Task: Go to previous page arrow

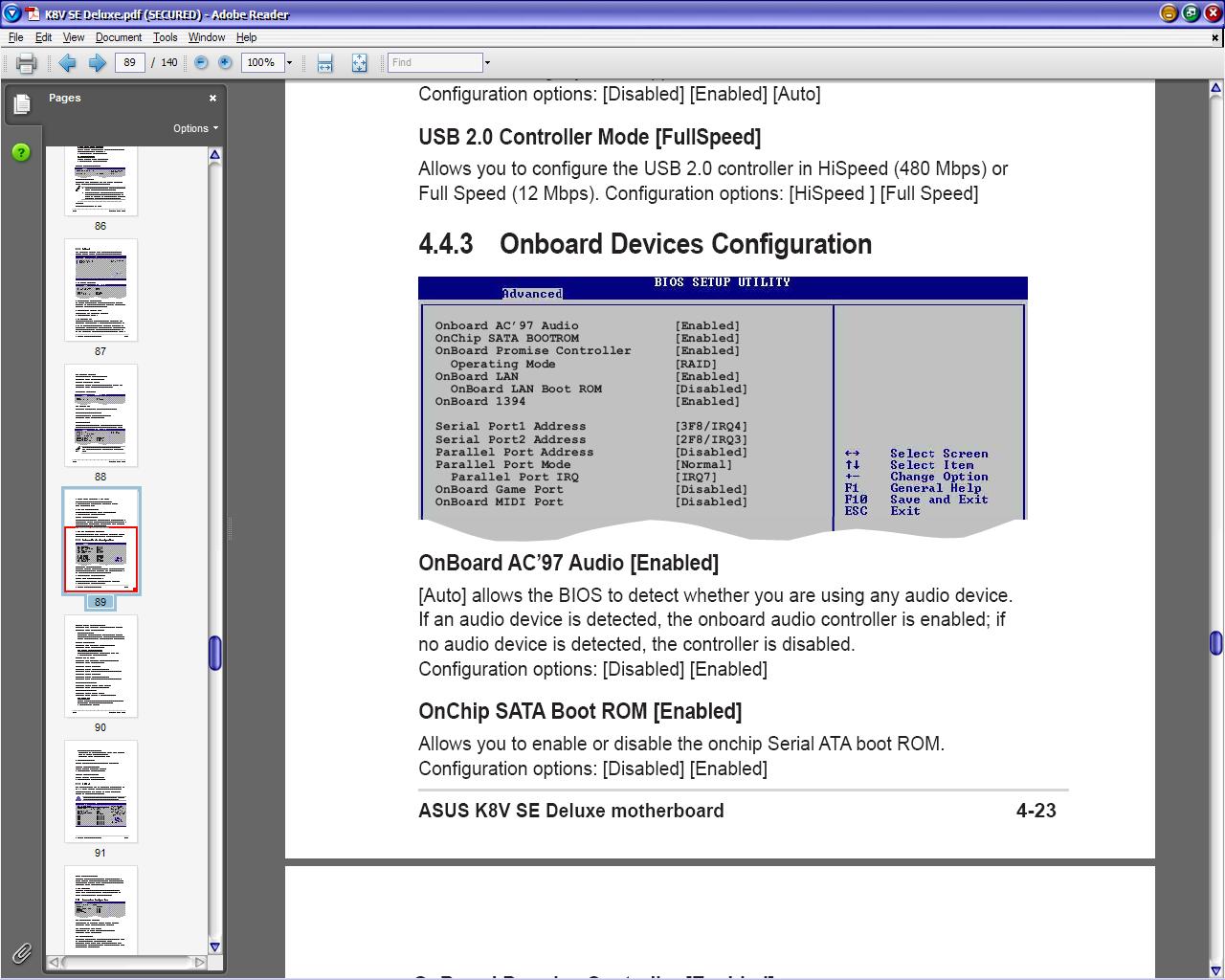Action: 67,63
